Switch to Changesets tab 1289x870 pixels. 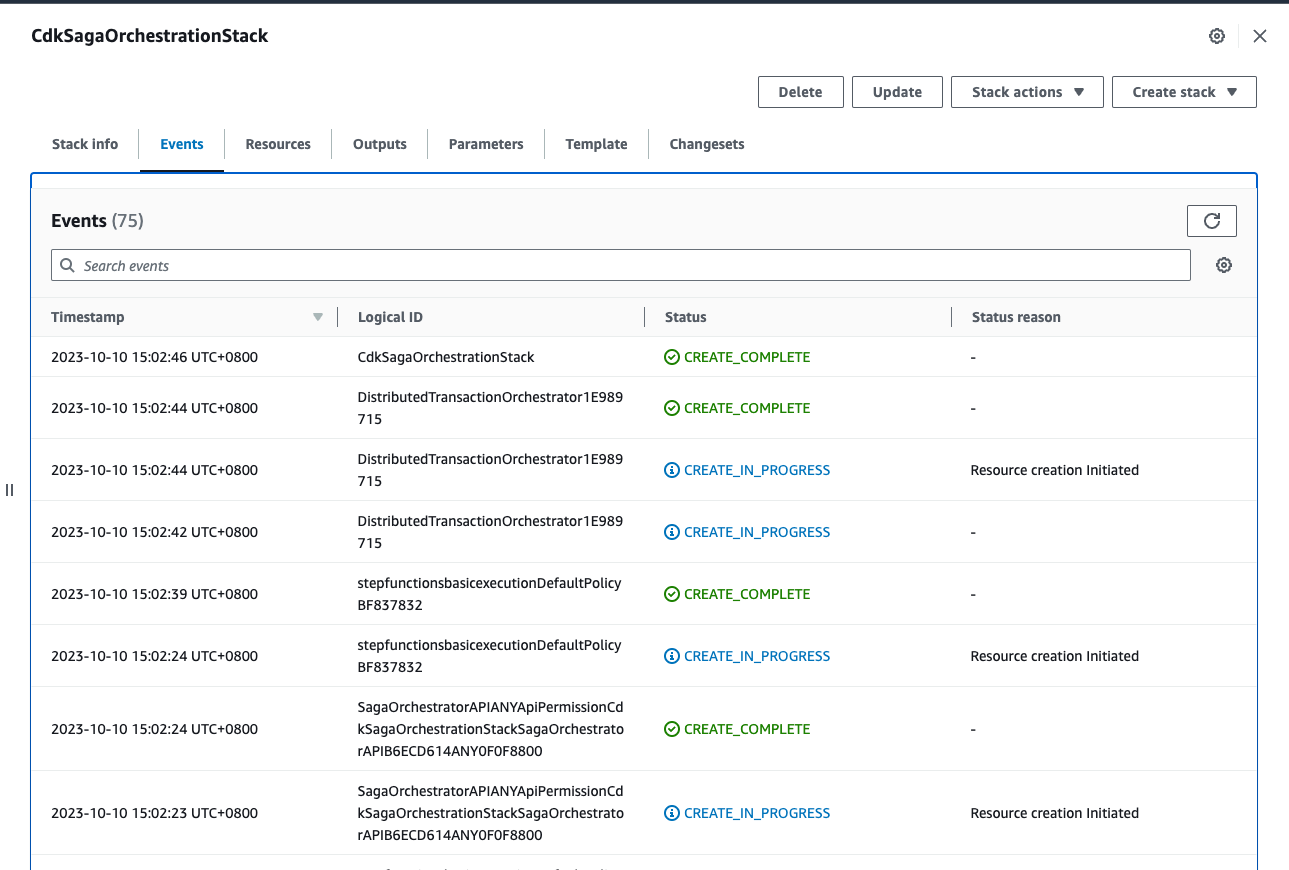(x=707, y=144)
